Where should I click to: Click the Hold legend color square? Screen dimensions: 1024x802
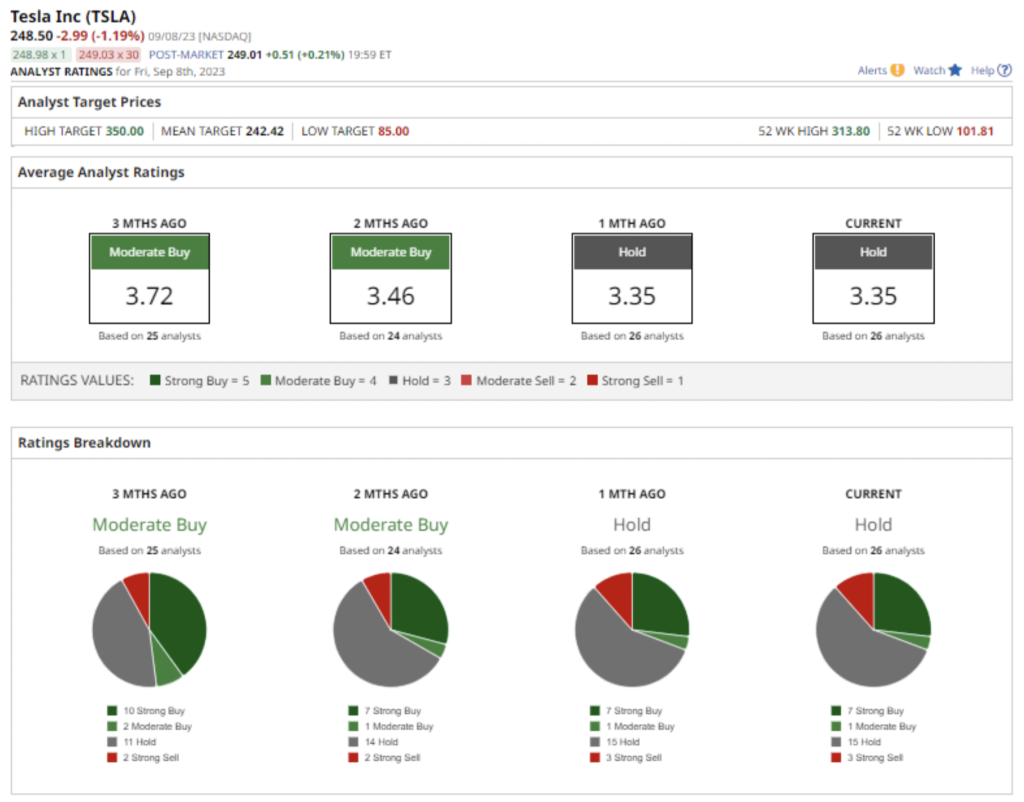(x=393, y=380)
